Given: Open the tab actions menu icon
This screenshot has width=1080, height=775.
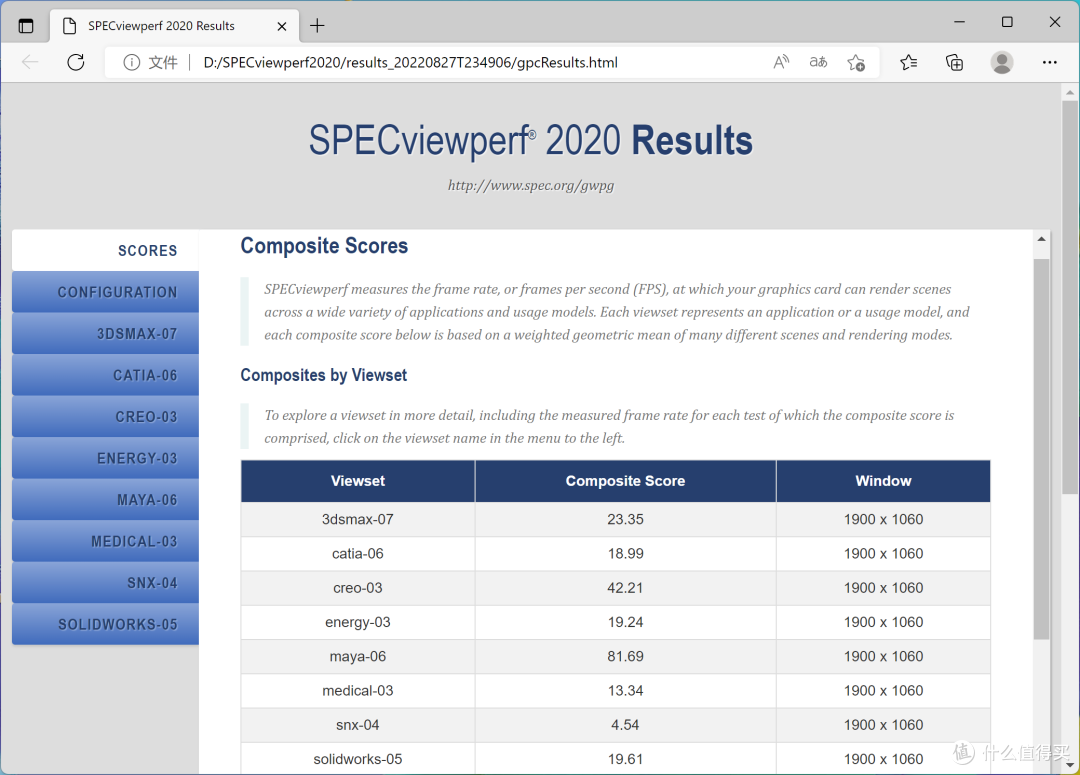Looking at the screenshot, I should tap(25, 26).
